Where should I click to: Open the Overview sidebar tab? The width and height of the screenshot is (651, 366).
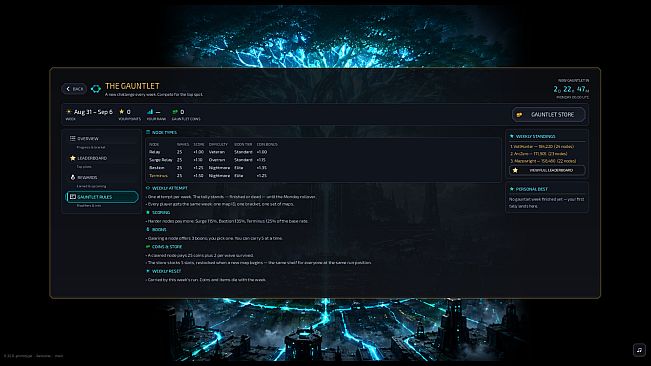tap(102, 139)
